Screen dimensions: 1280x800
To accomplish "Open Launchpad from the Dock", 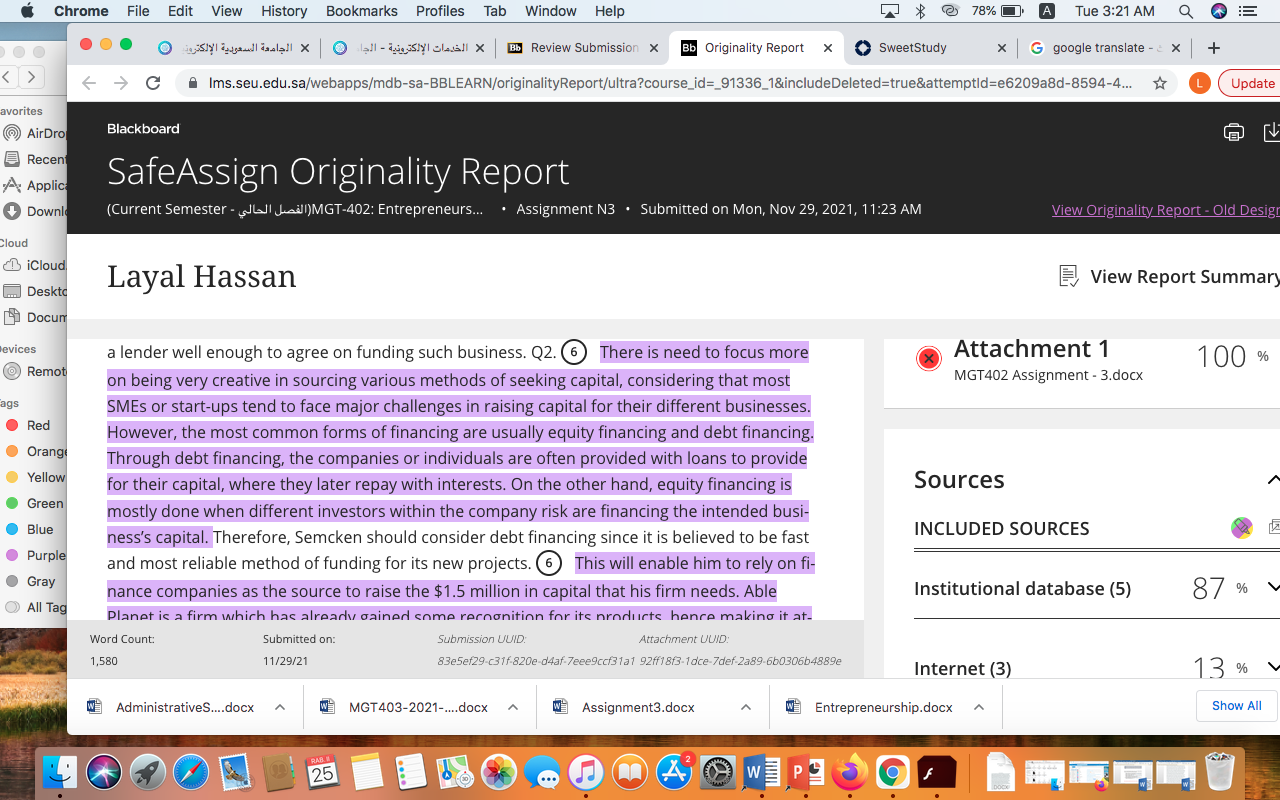I will point(148,772).
